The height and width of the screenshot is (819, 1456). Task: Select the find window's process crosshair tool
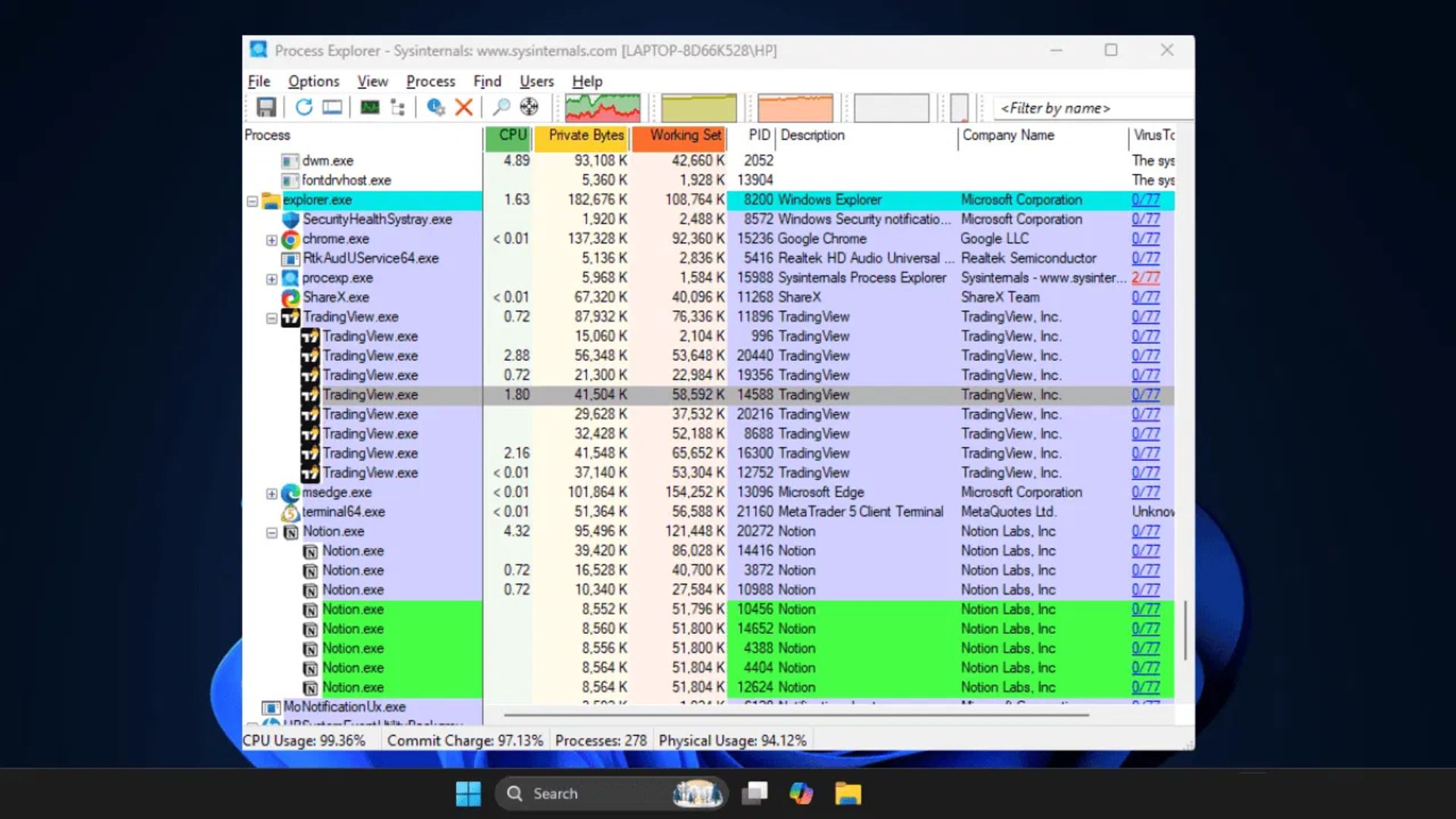click(x=529, y=107)
